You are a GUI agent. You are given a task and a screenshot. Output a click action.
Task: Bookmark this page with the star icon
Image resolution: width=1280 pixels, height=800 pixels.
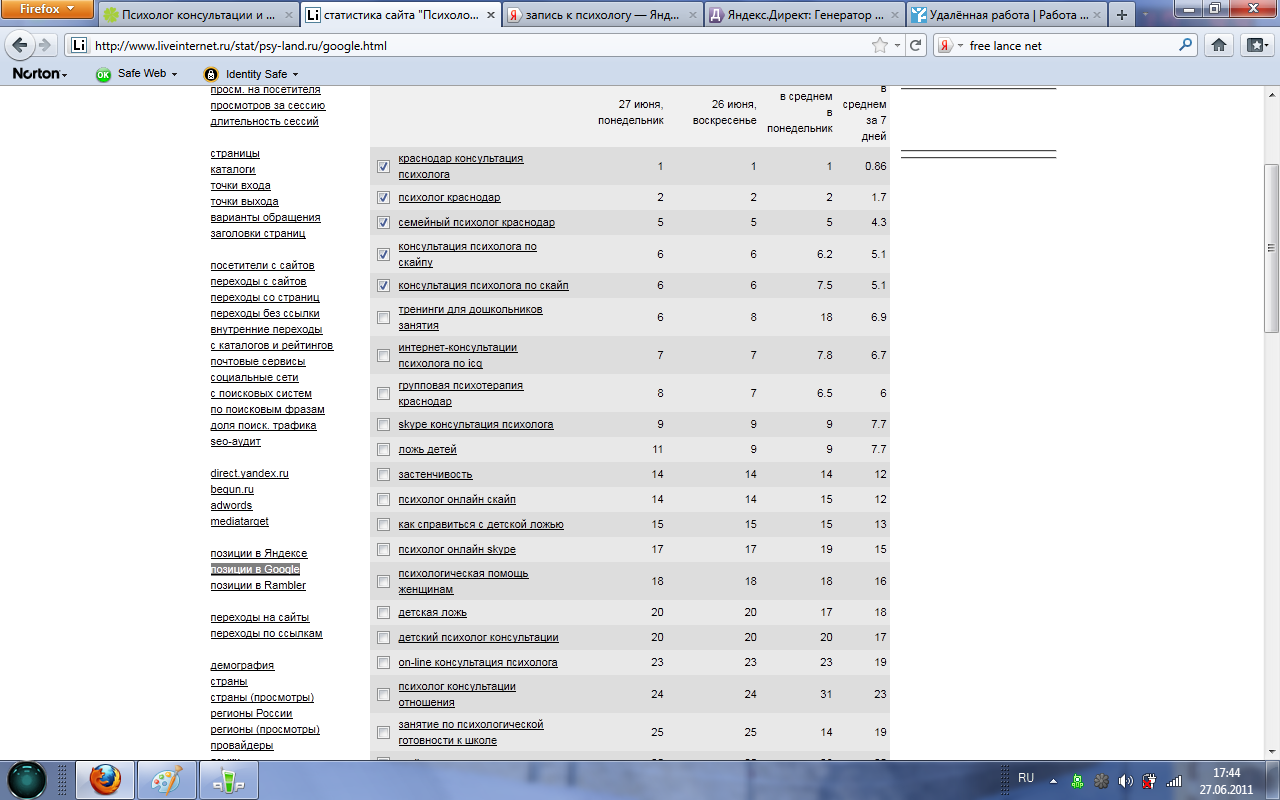[880, 46]
